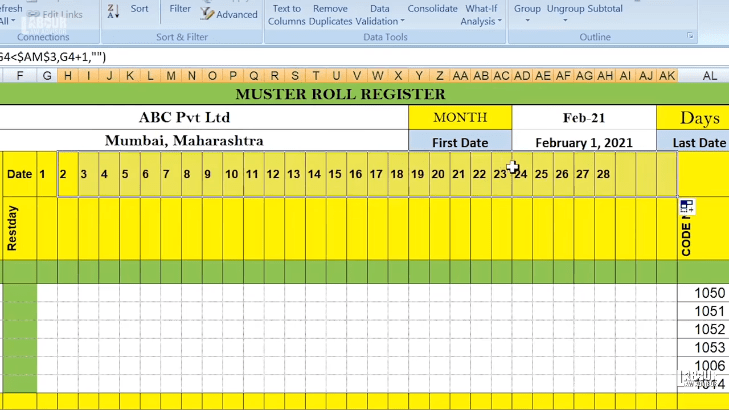Viewport: 729px width, 410px height.
Task: Open the Sort dialog button
Action: (139, 9)
